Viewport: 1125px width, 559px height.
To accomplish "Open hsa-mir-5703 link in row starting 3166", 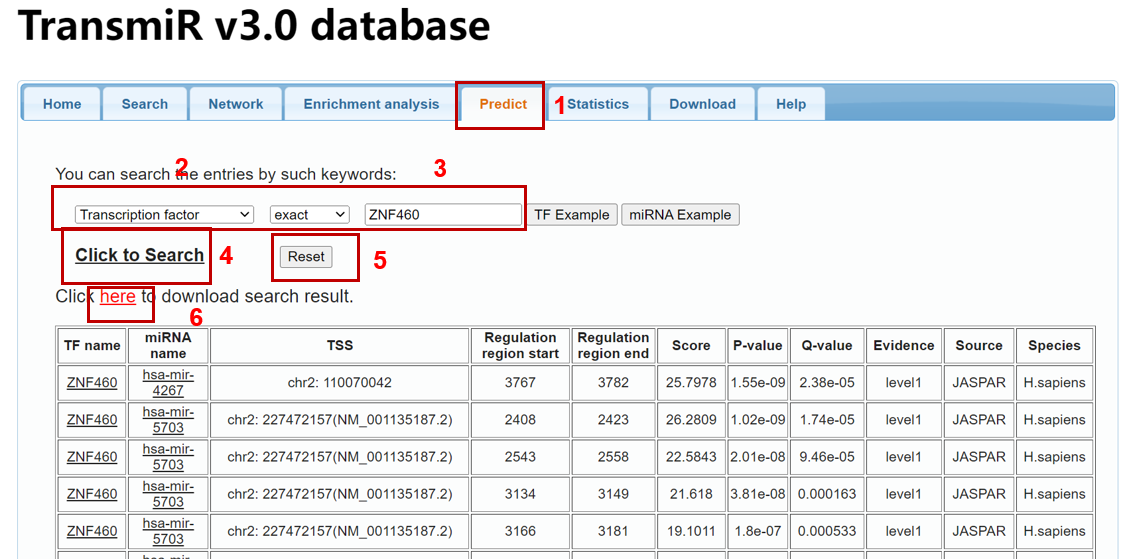I will tap(168, 532).
